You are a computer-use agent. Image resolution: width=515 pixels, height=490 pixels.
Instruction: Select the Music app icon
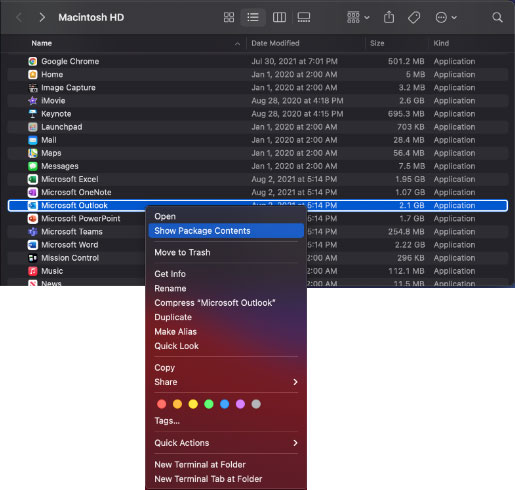point(33,271)
